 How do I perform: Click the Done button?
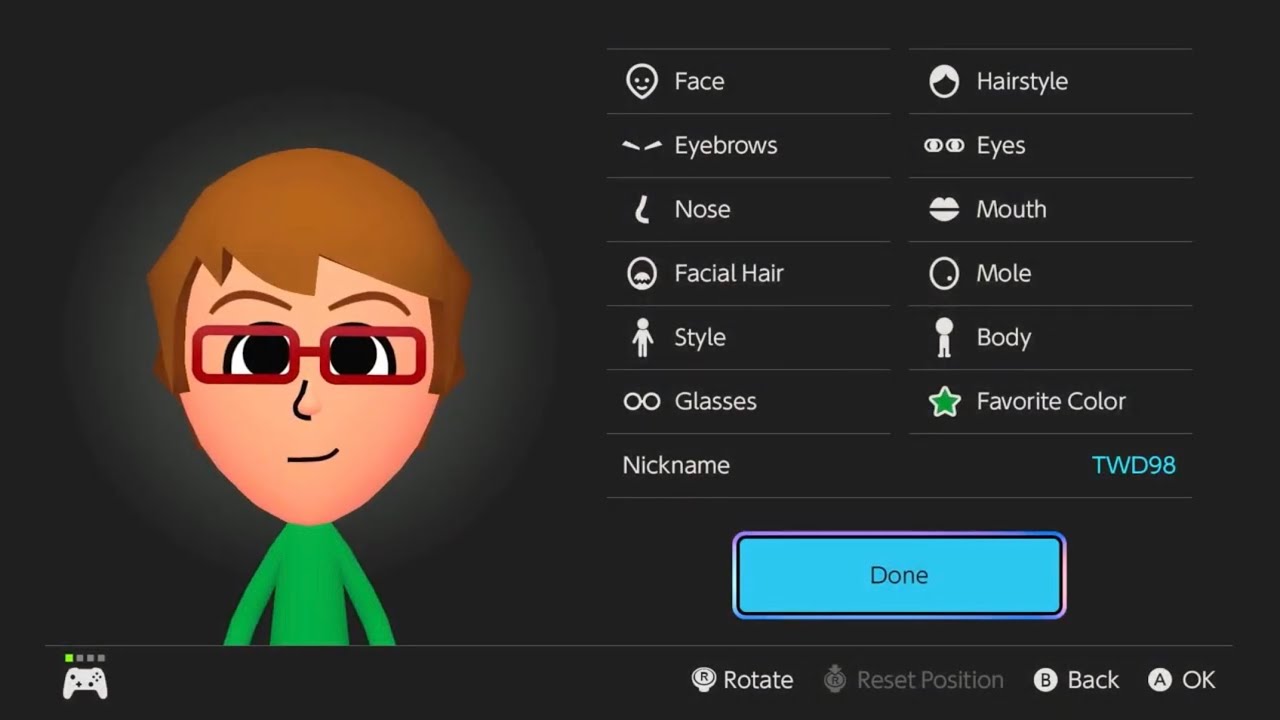point(899,575)
